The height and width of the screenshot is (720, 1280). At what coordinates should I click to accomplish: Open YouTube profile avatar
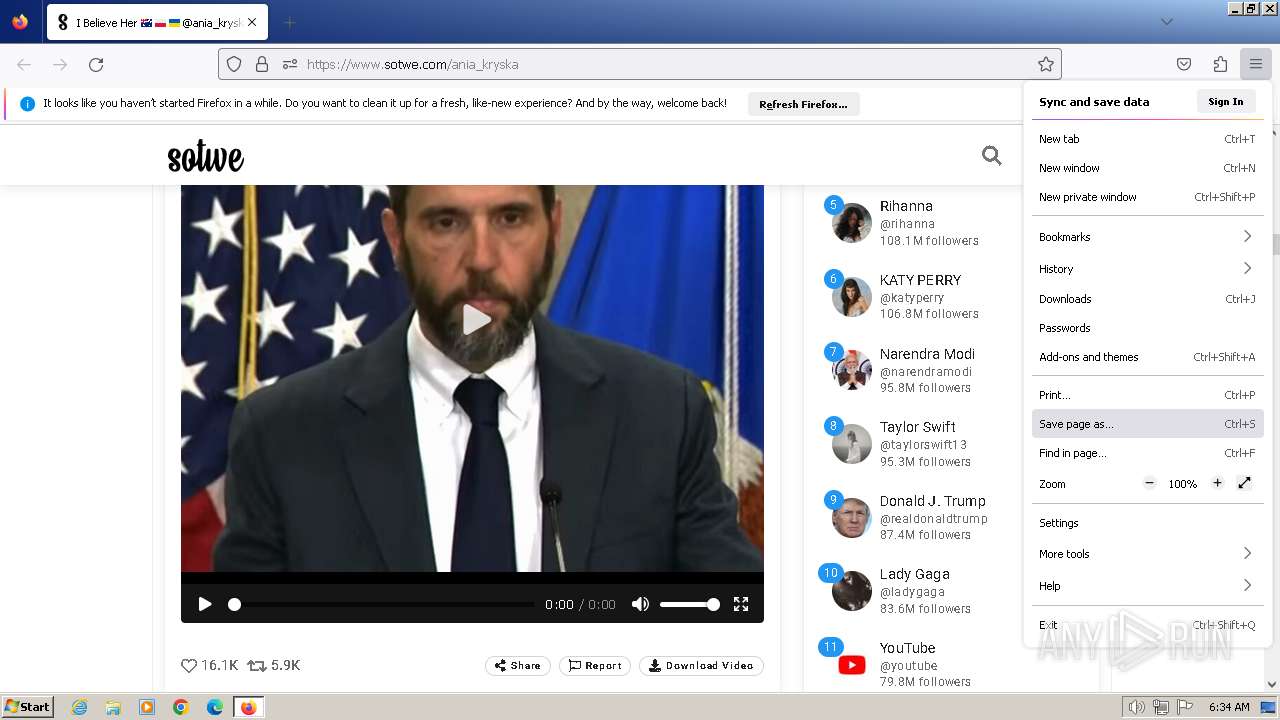tap(852, 665)
